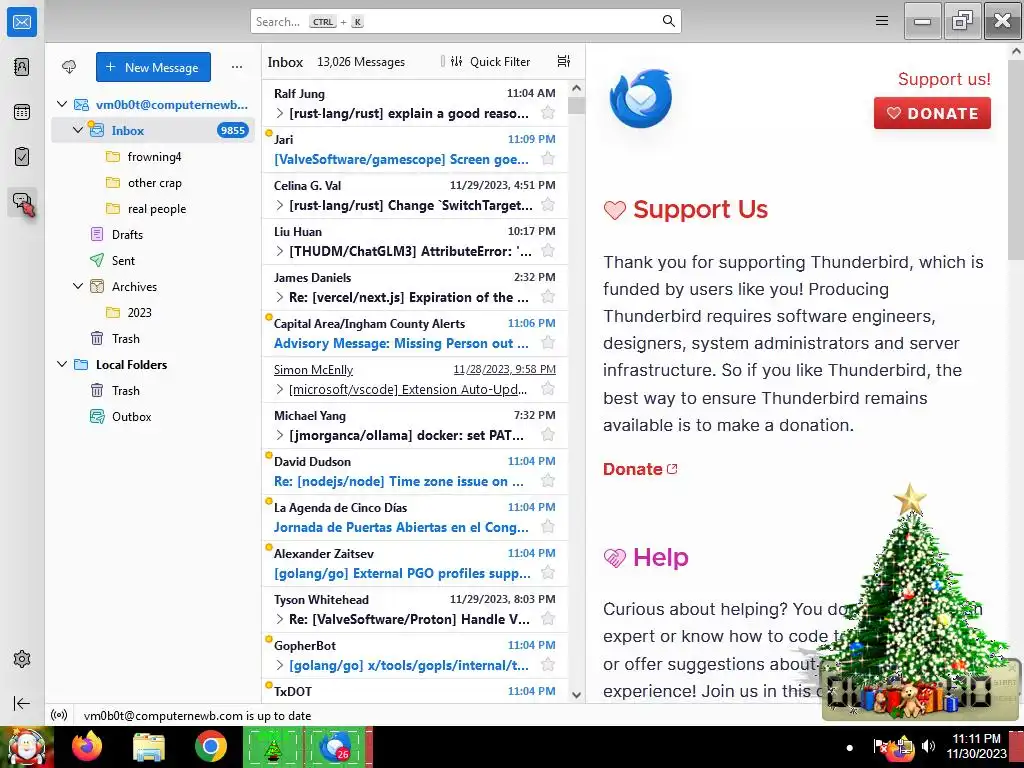Click start page scrollbar thumb
Image resolution: width=1024 pixels, height=768 pixels.
click(x=1016, y=160)
